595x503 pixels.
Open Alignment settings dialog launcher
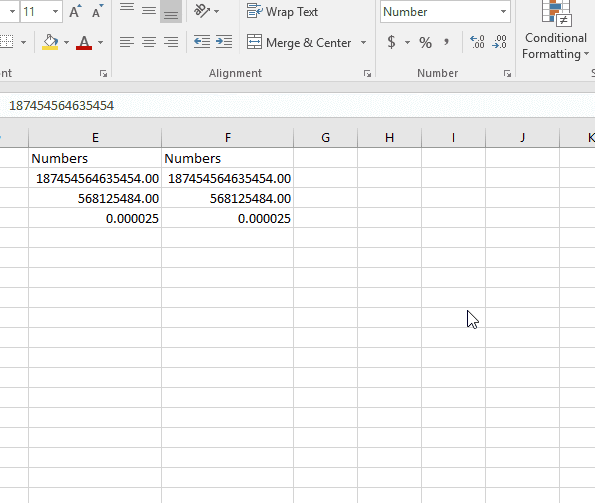pos(367,74)
